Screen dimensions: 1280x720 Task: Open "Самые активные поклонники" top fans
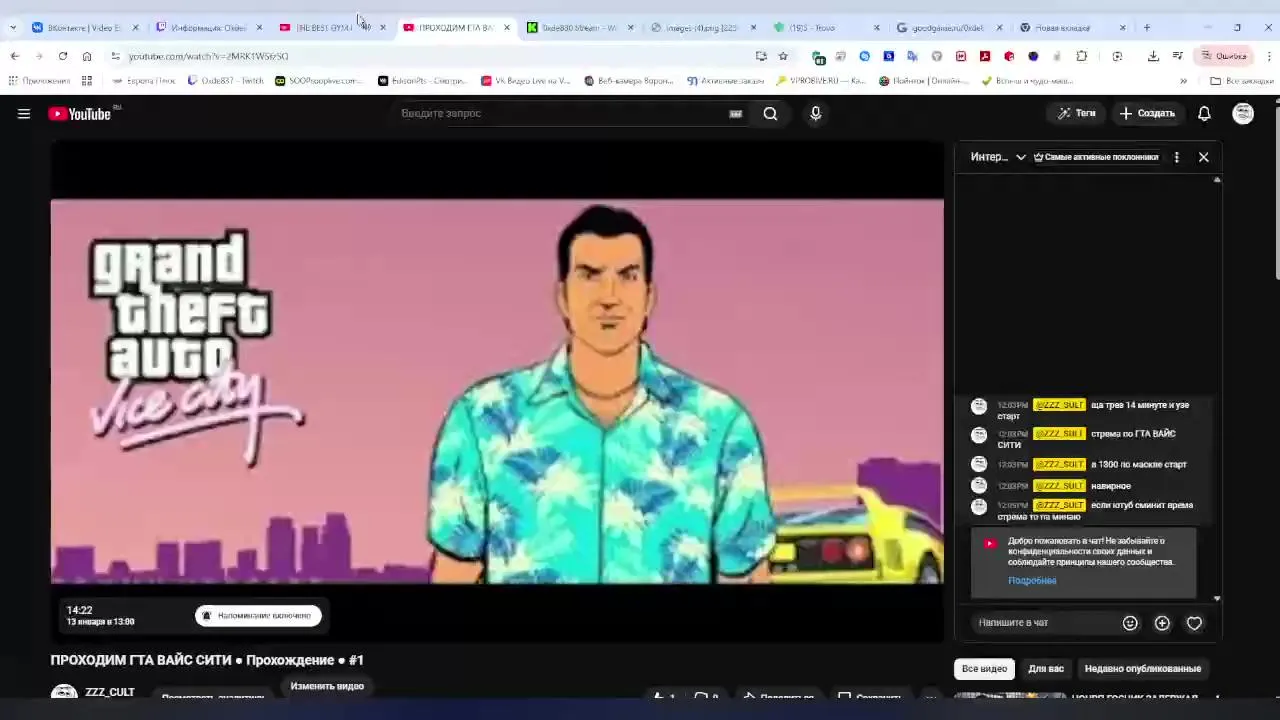[1096, 157]
